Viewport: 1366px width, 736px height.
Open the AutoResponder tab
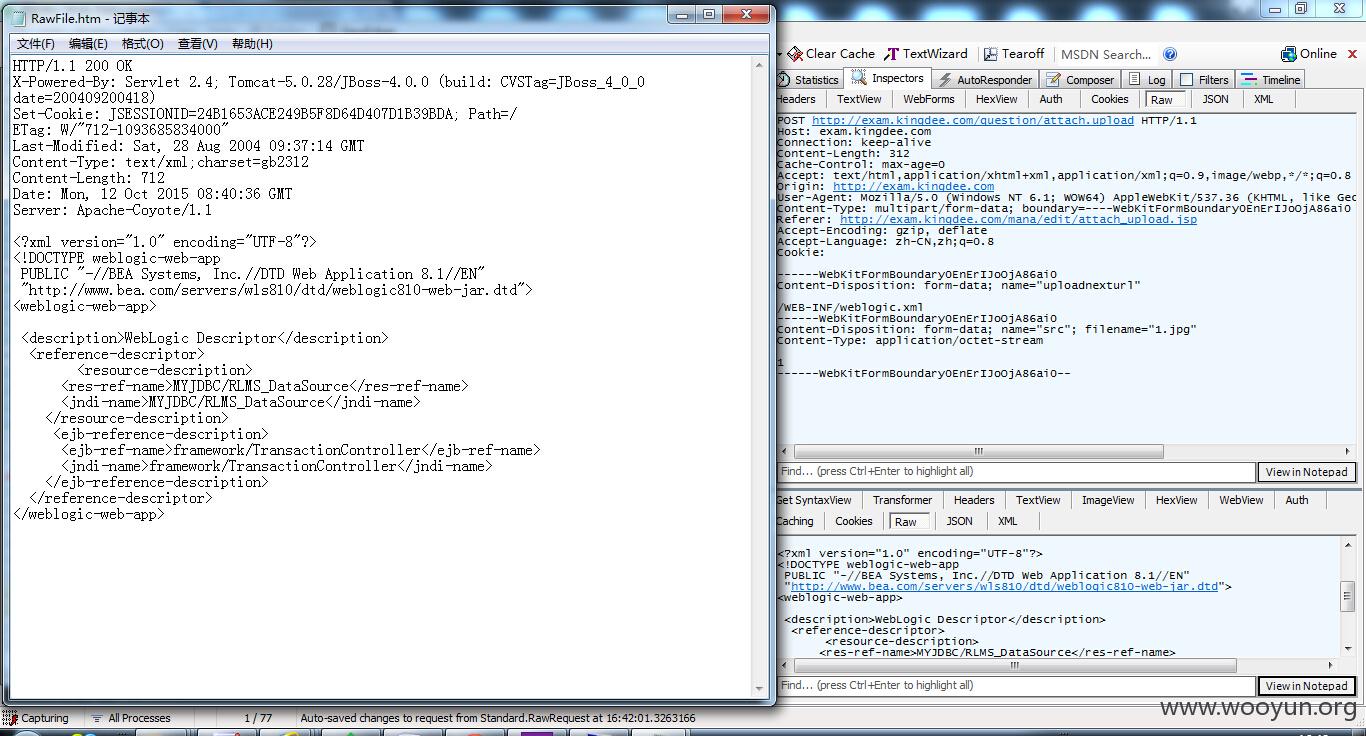coord(985,80)
